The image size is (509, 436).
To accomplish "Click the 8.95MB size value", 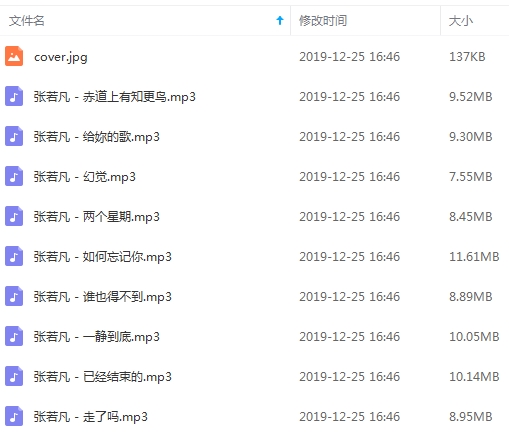I will pyautogui.click(x=471, y=417).
